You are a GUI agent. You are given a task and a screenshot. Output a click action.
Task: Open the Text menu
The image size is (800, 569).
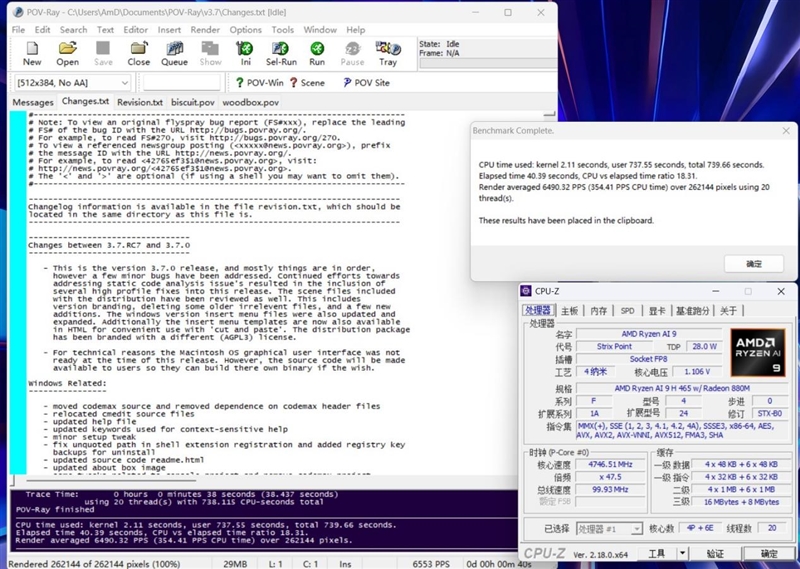[105, 30]
